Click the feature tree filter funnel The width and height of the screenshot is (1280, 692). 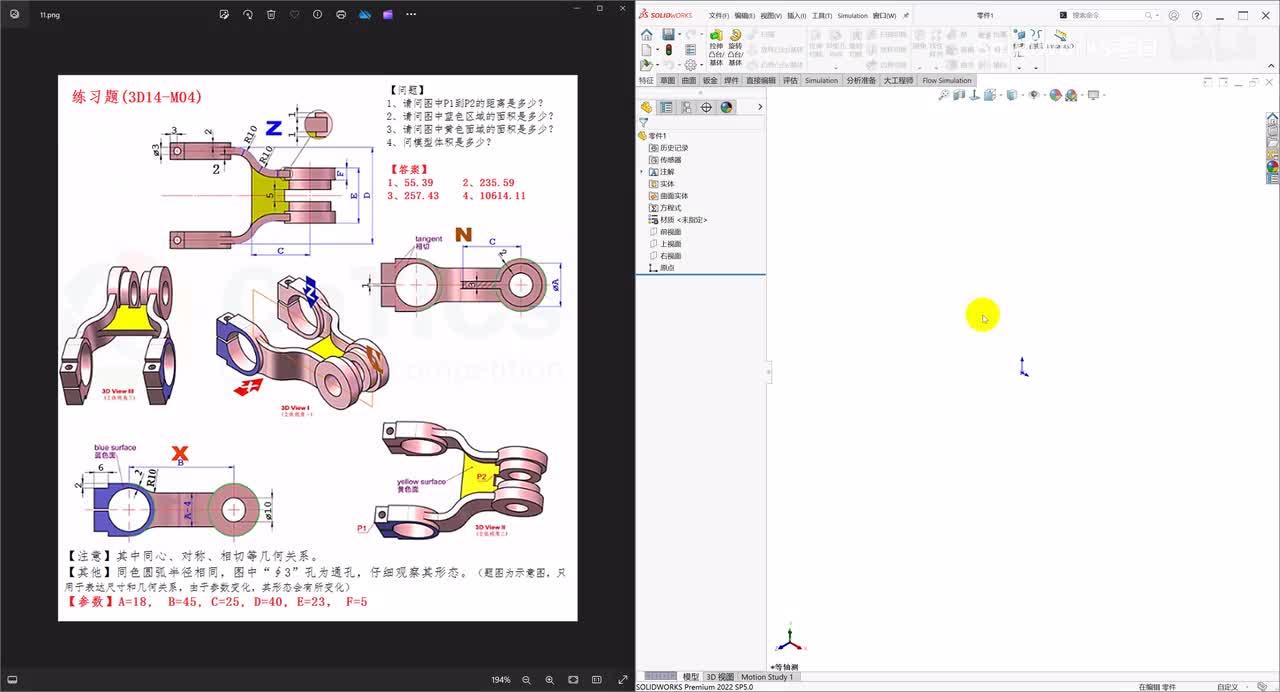click(x=643, y=122)
